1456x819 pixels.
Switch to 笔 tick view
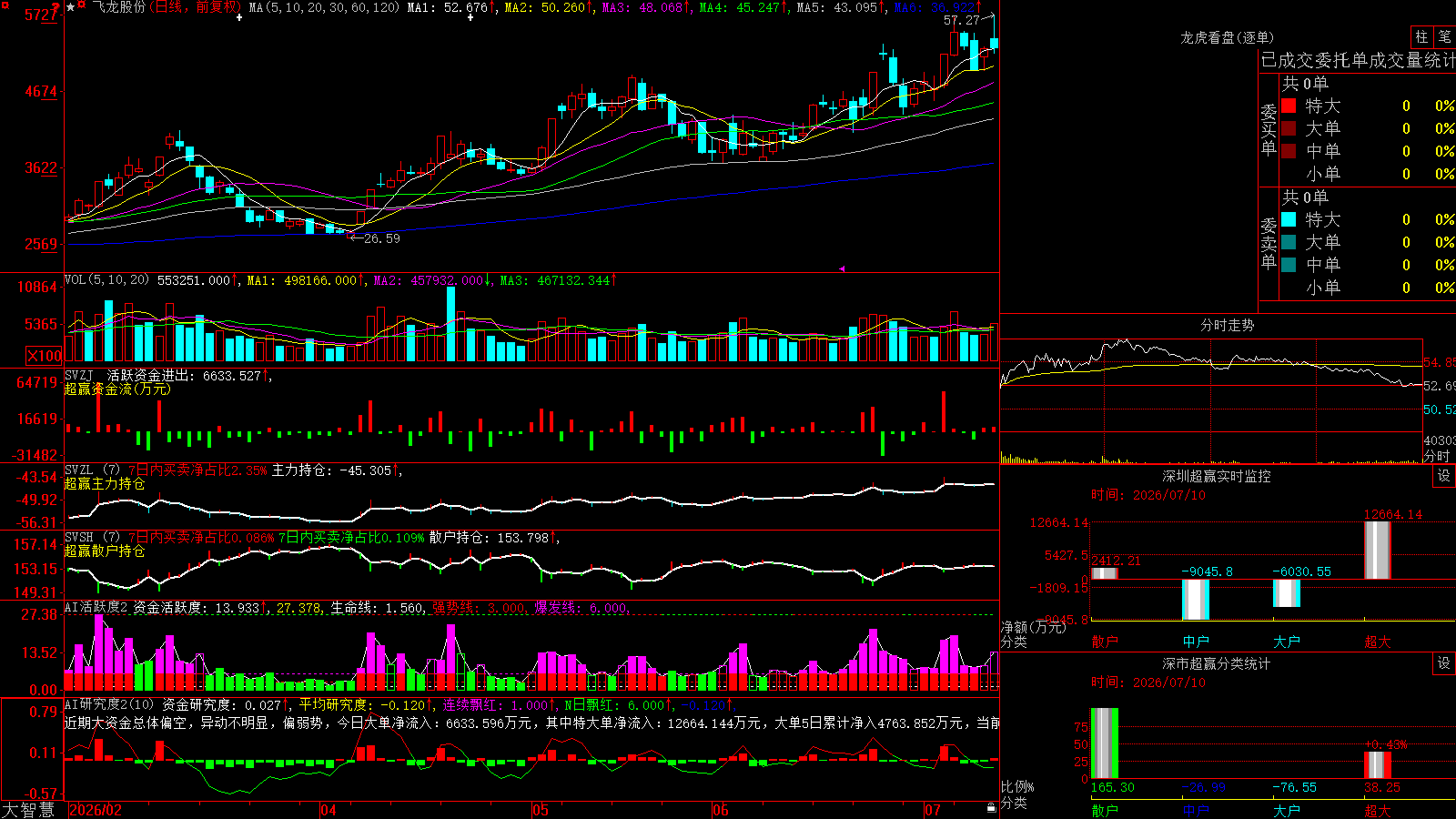point(1444,37)
